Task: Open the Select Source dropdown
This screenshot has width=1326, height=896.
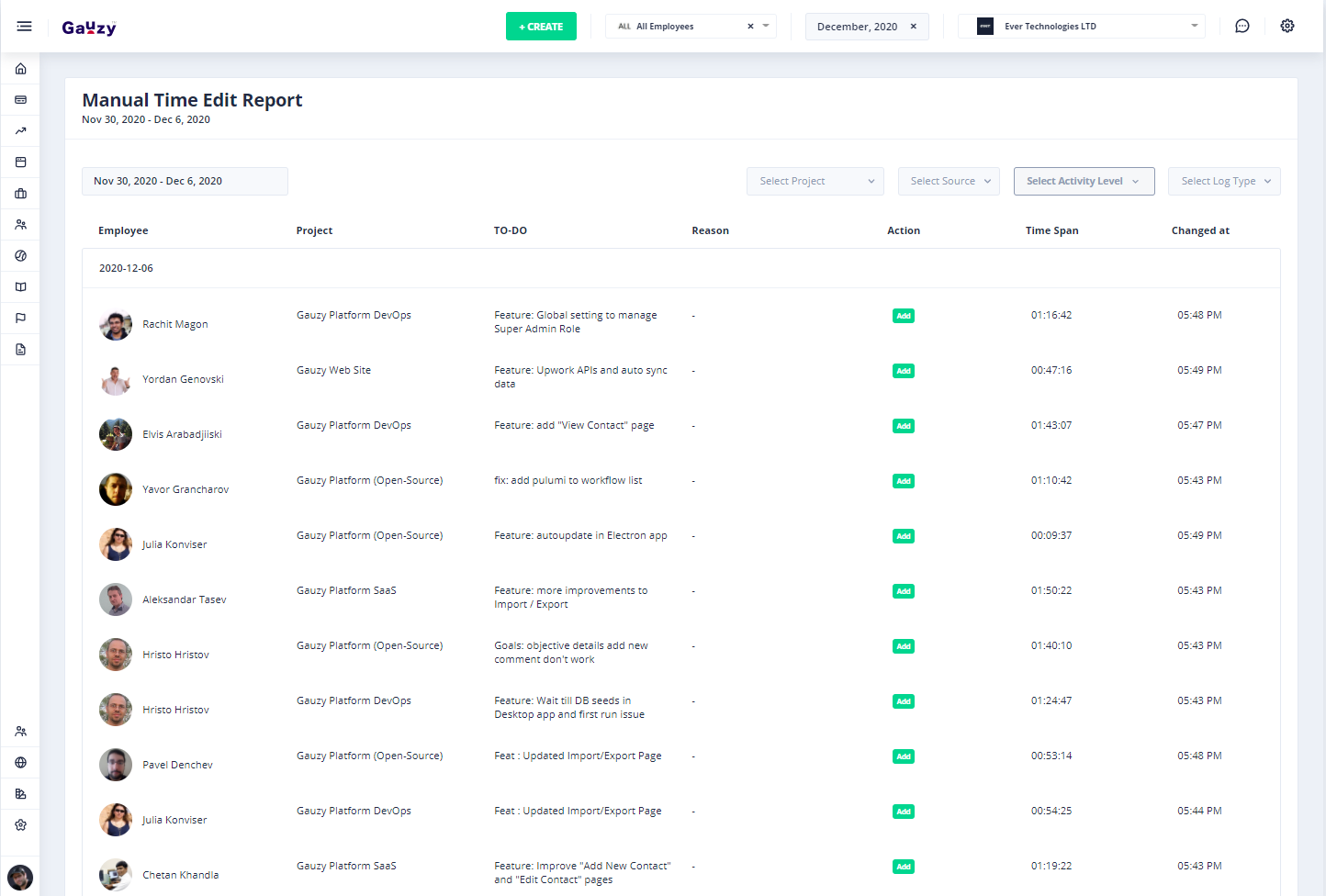Action: (x=949, y=182)
